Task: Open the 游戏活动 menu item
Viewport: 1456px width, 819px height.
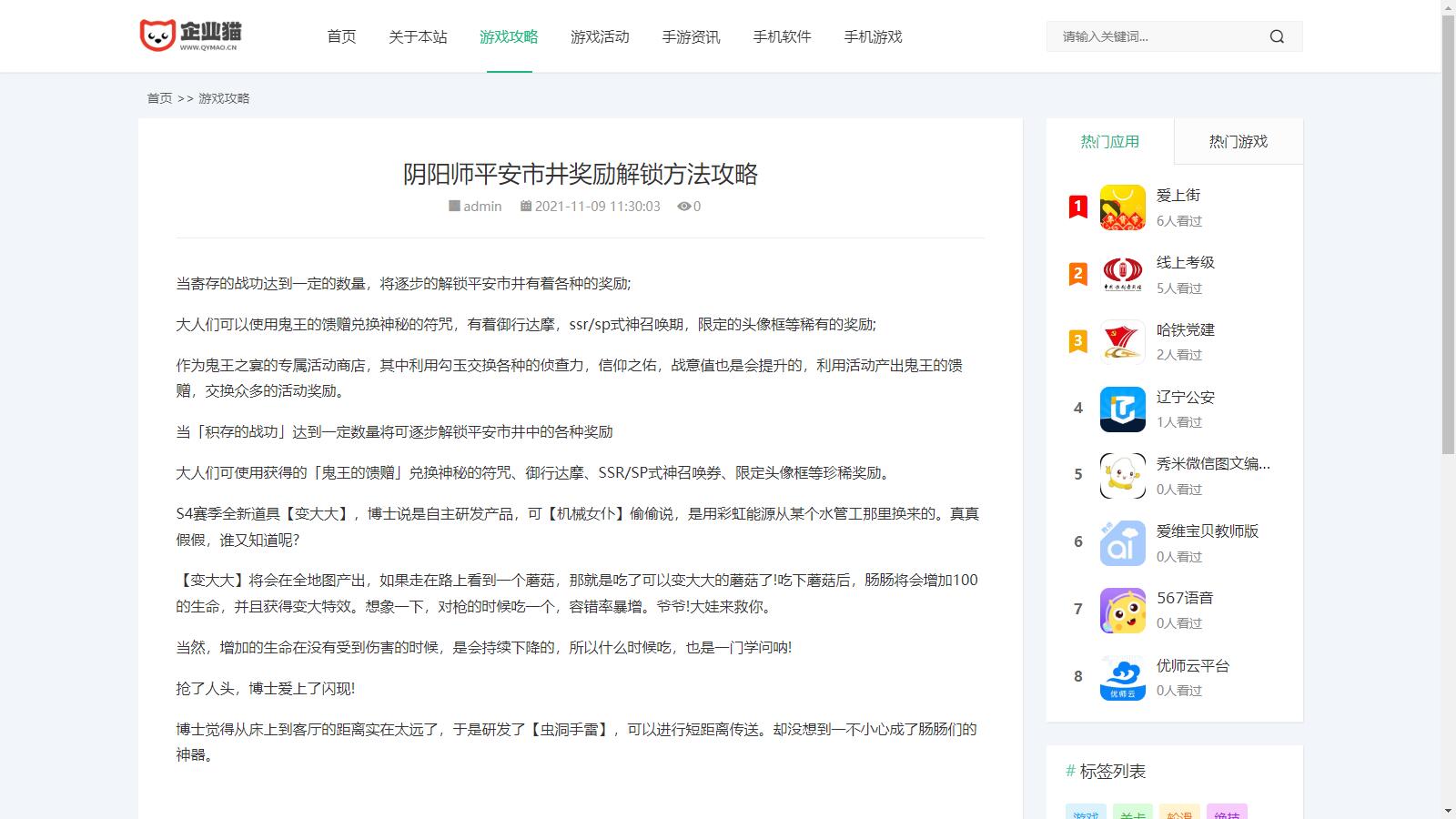Action: (600, 36)
